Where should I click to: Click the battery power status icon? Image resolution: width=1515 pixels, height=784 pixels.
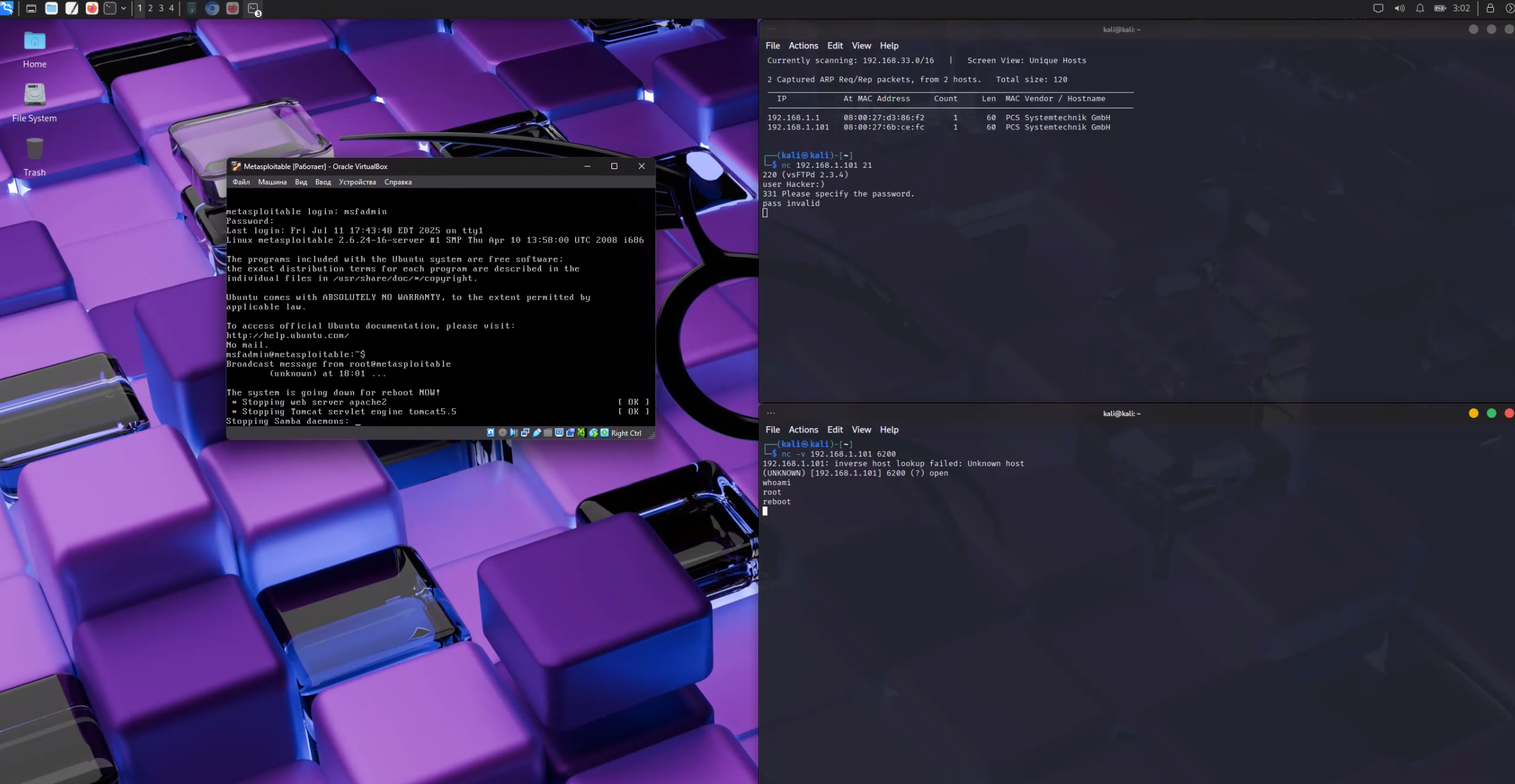tap(1440, 8)
